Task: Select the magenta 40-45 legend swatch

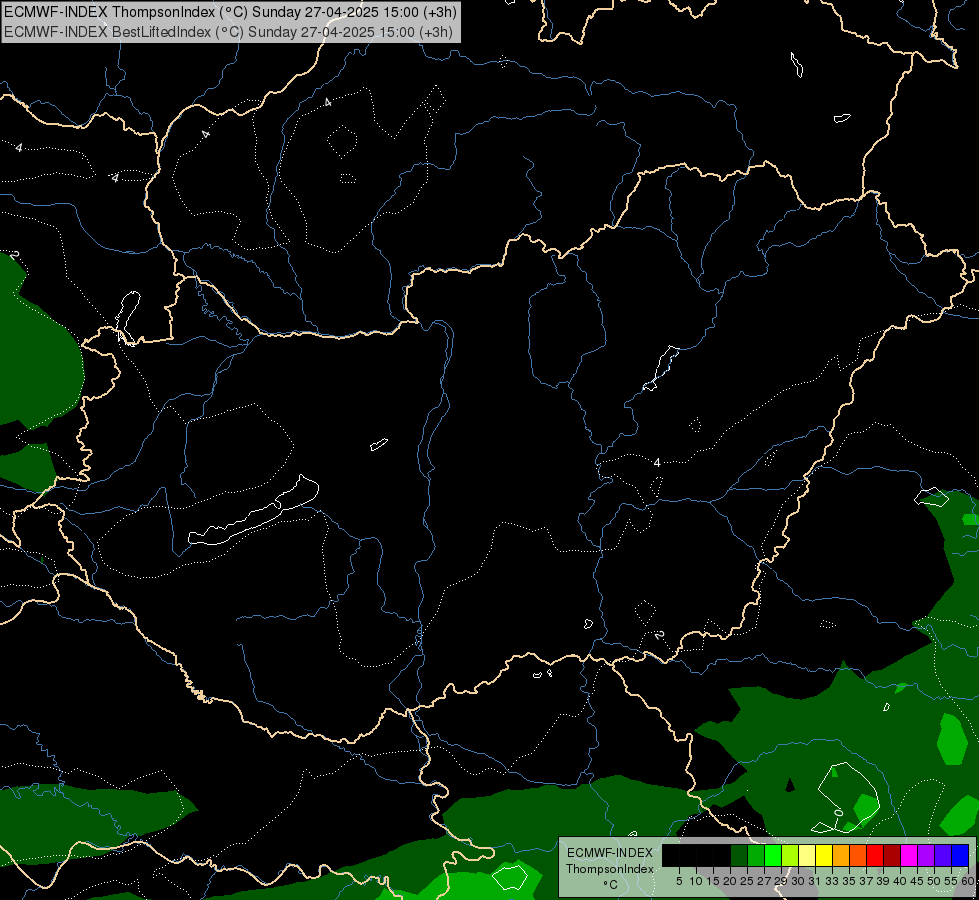Action: [x=909, y=855]
